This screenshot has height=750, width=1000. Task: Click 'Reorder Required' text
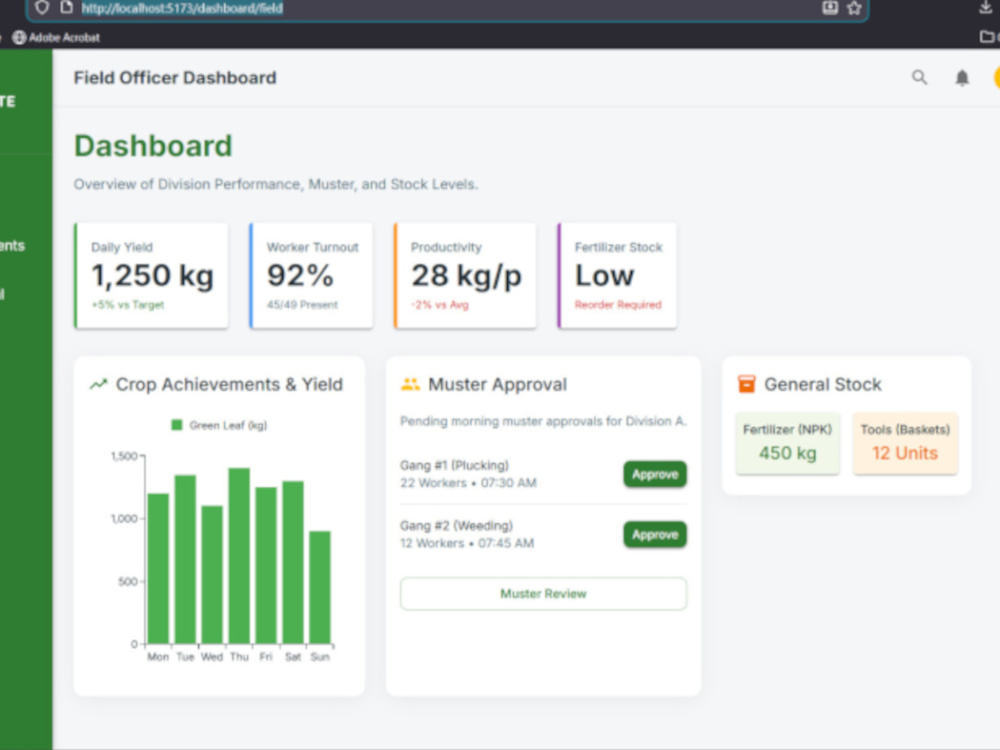pos(618,305)
